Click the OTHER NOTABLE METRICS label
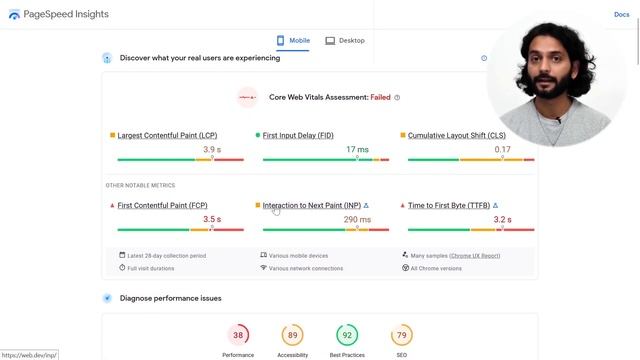640x360 pixels. click(x=140, y=185)
